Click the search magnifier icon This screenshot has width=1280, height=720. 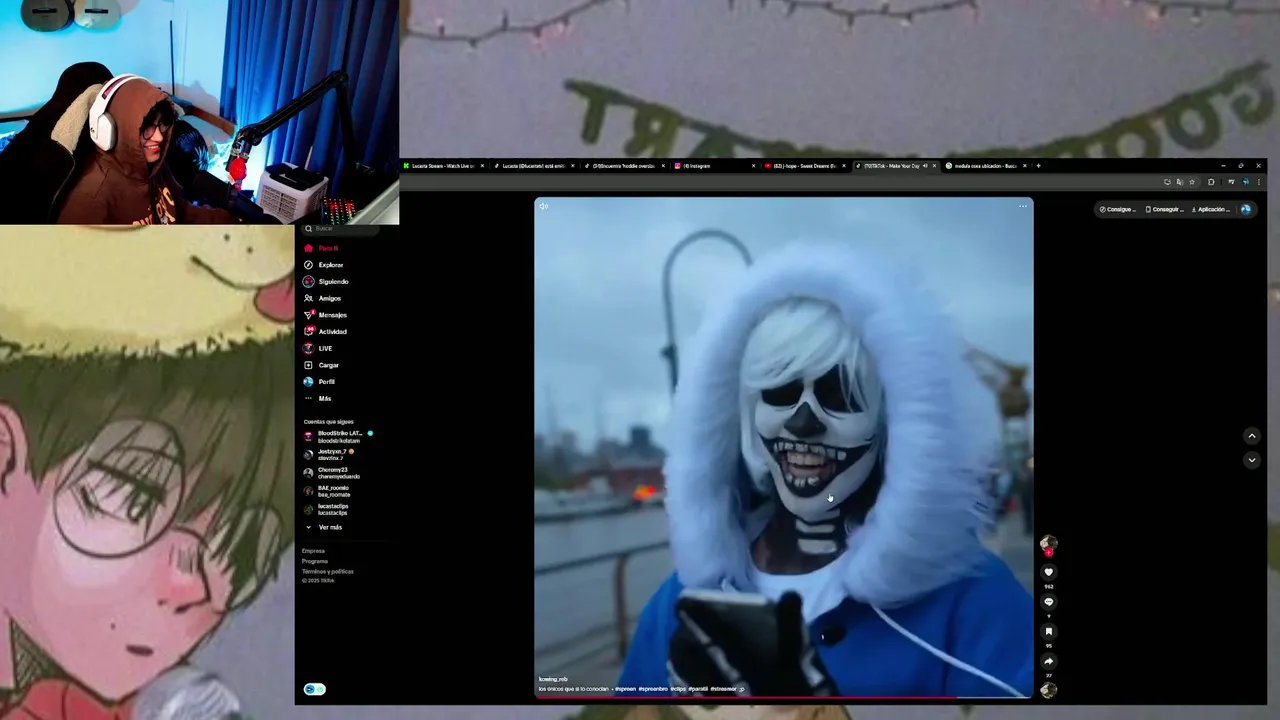click(308, 229)
